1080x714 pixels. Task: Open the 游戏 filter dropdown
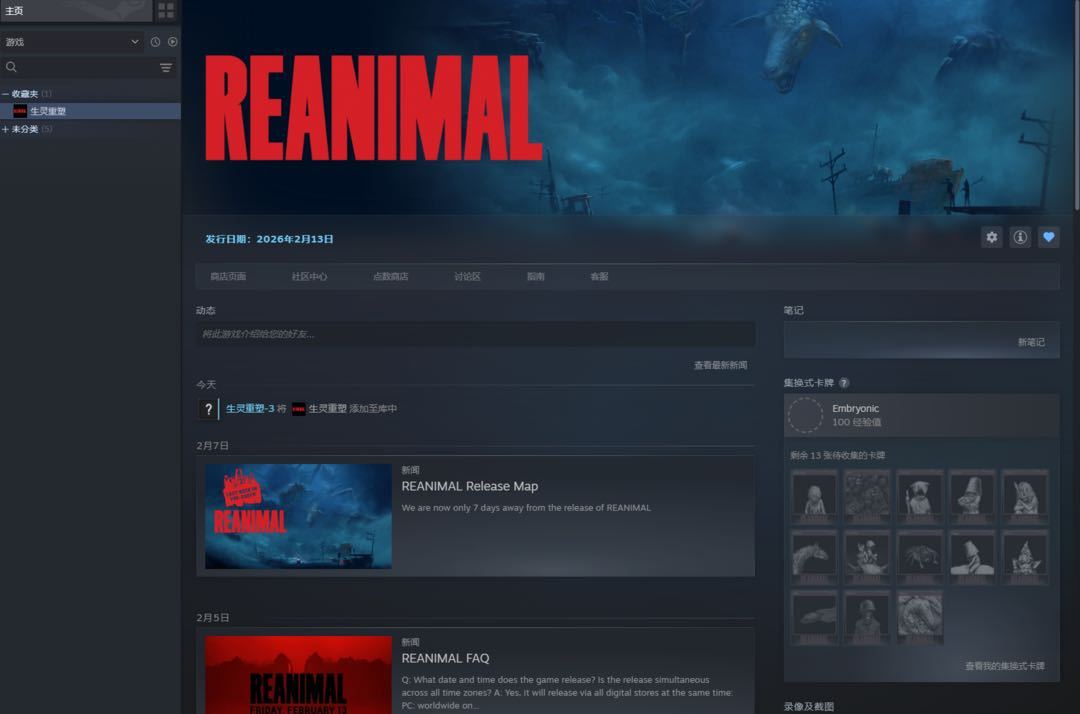pos(72,42)
